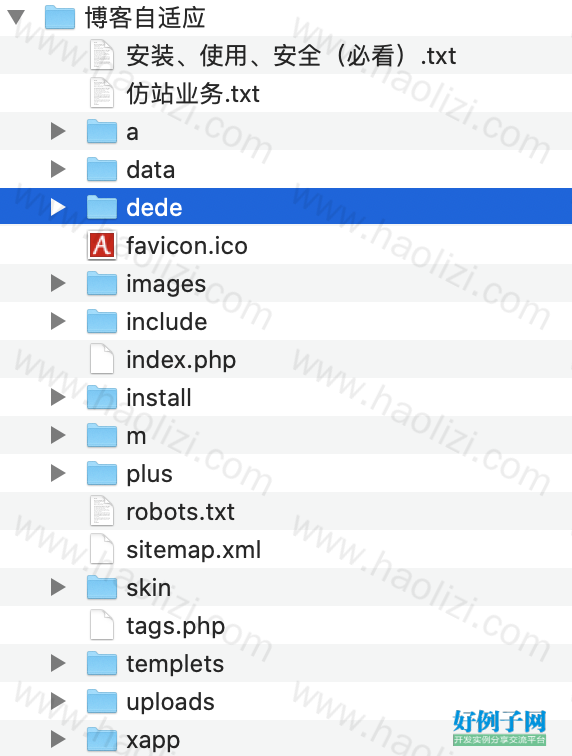
Task: Click the favicon.ico red A icon
Action: tap(102, 245)
